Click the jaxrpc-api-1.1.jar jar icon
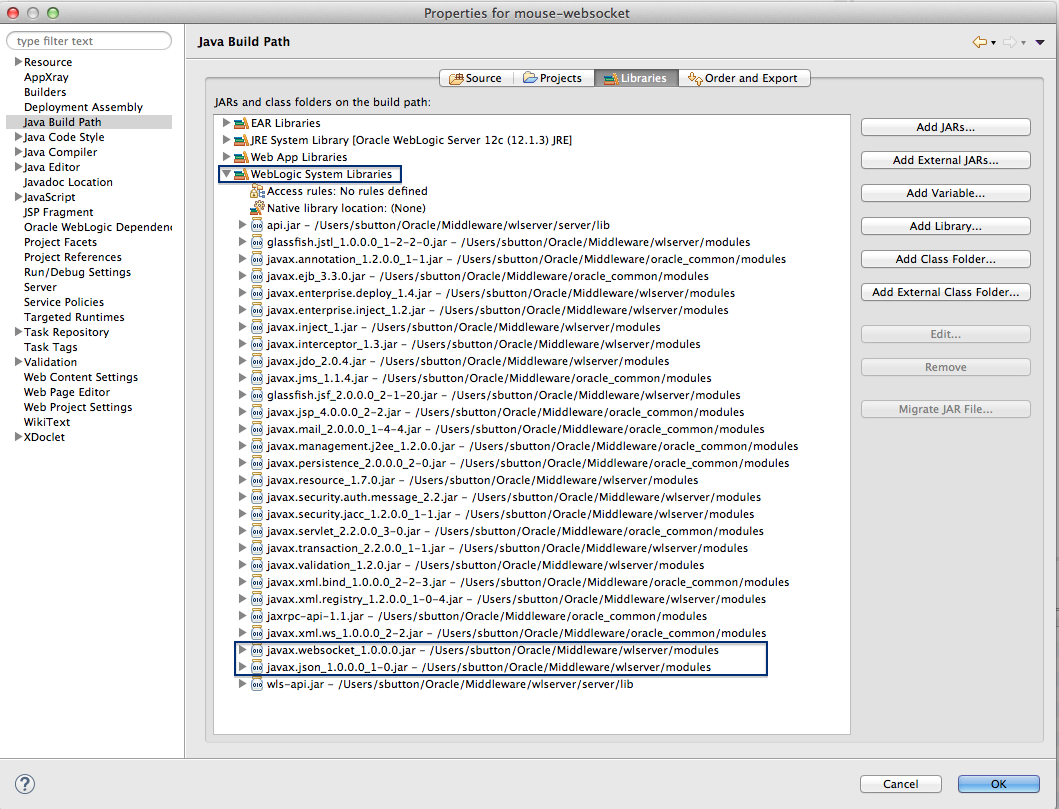Screen dimensions: 1059x809 (x=257, y=617)
